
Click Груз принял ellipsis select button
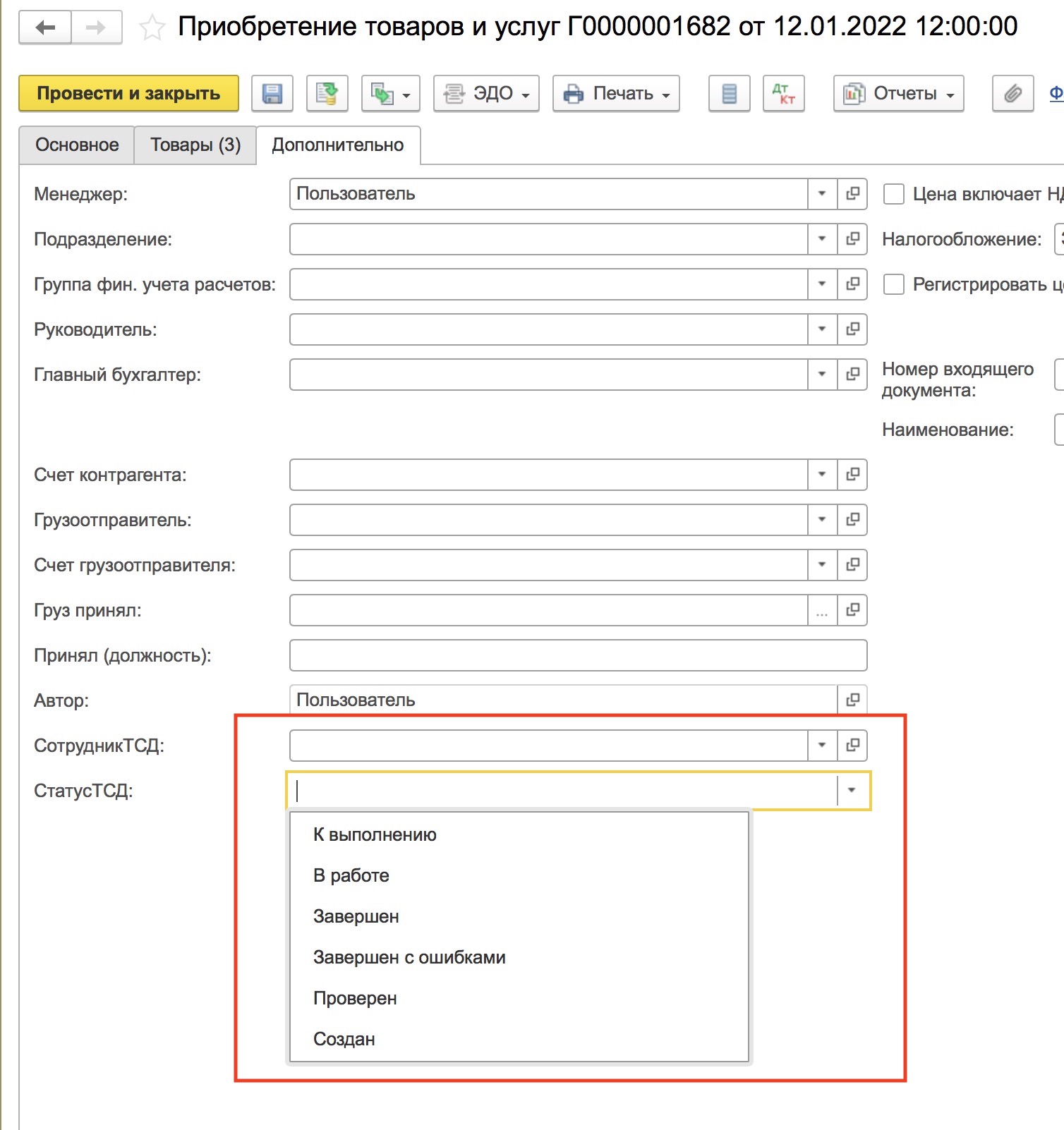[822, 610]
